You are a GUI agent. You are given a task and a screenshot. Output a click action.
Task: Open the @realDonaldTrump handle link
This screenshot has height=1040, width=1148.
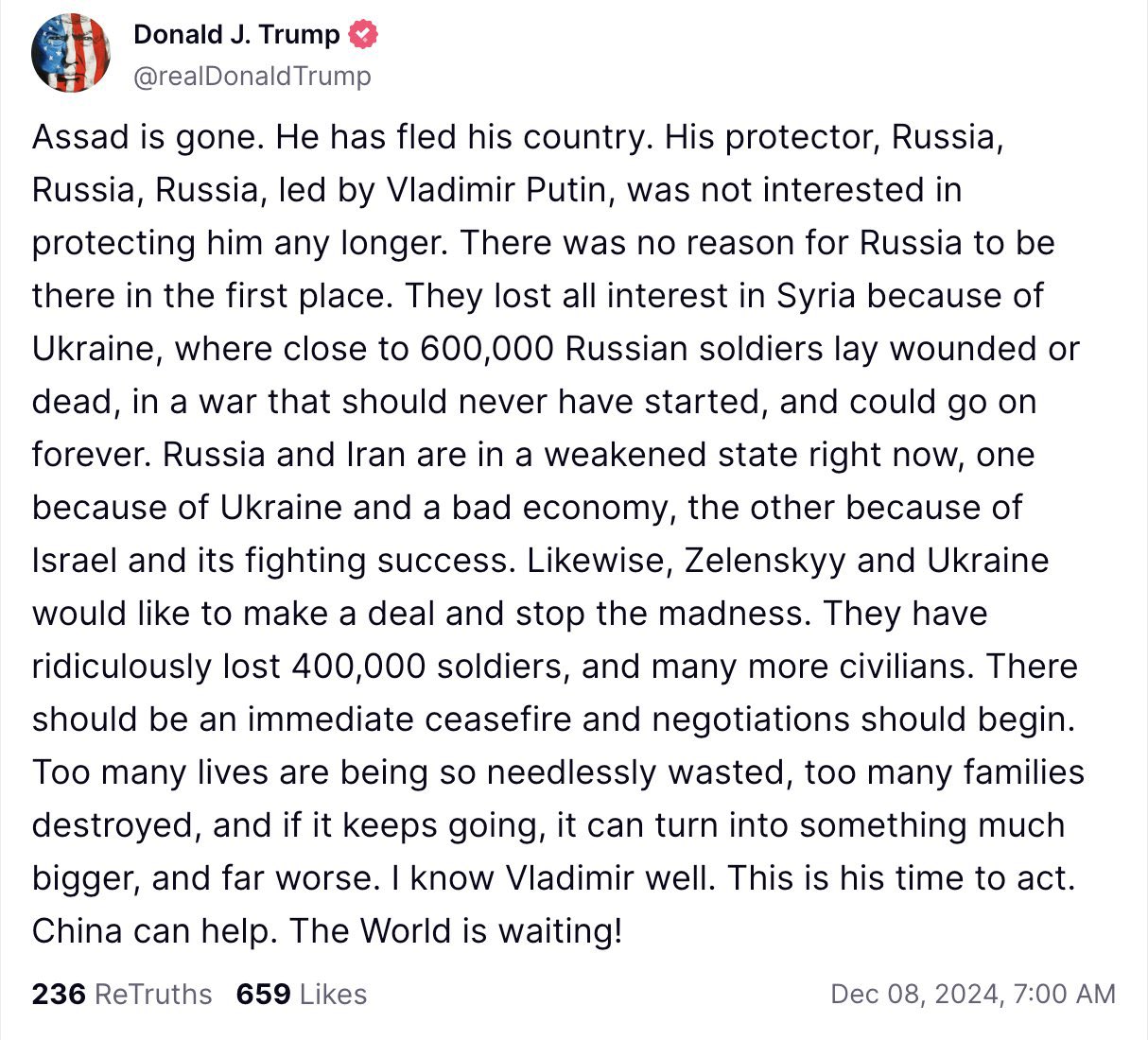pyautogui.click(x=252, y=76)
